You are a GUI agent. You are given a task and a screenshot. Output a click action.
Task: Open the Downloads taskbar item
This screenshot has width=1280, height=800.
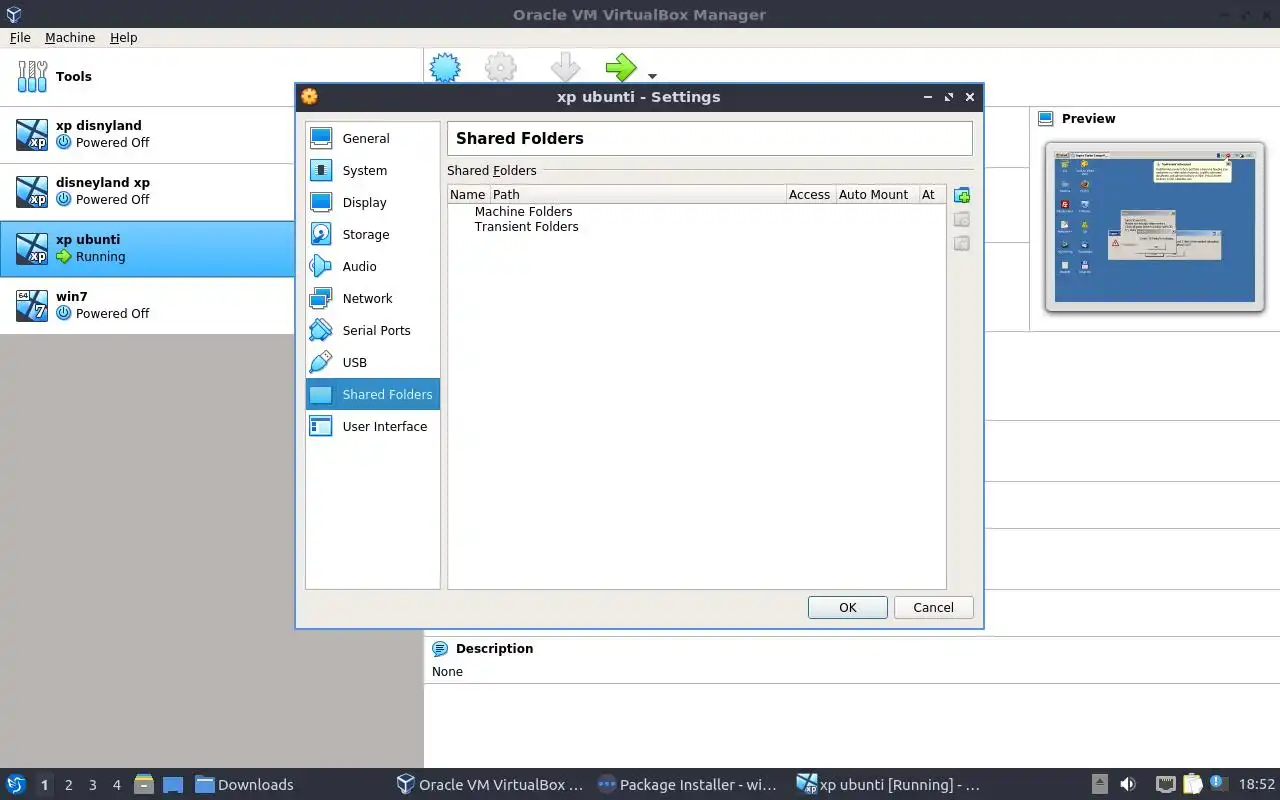click(x=244, y=784)
